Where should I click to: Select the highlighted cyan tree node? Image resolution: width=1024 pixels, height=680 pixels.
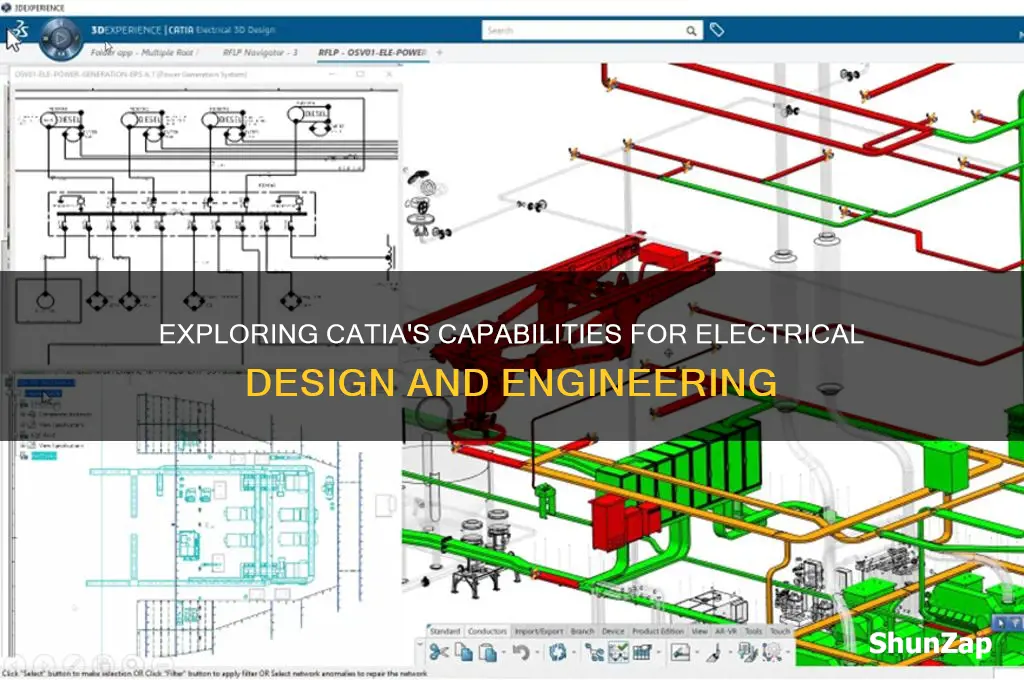coord(43,455)
